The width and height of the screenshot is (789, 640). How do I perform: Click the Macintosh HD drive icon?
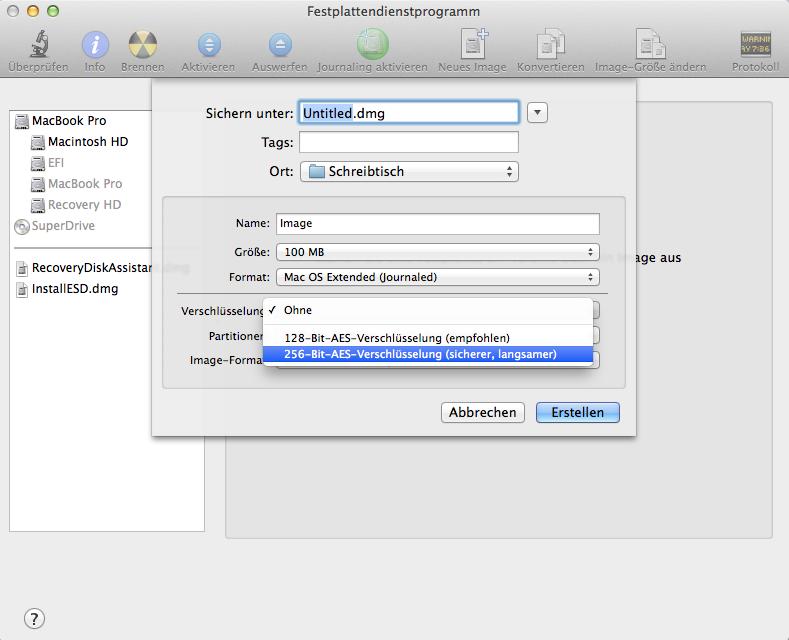[x=38, y=142]
